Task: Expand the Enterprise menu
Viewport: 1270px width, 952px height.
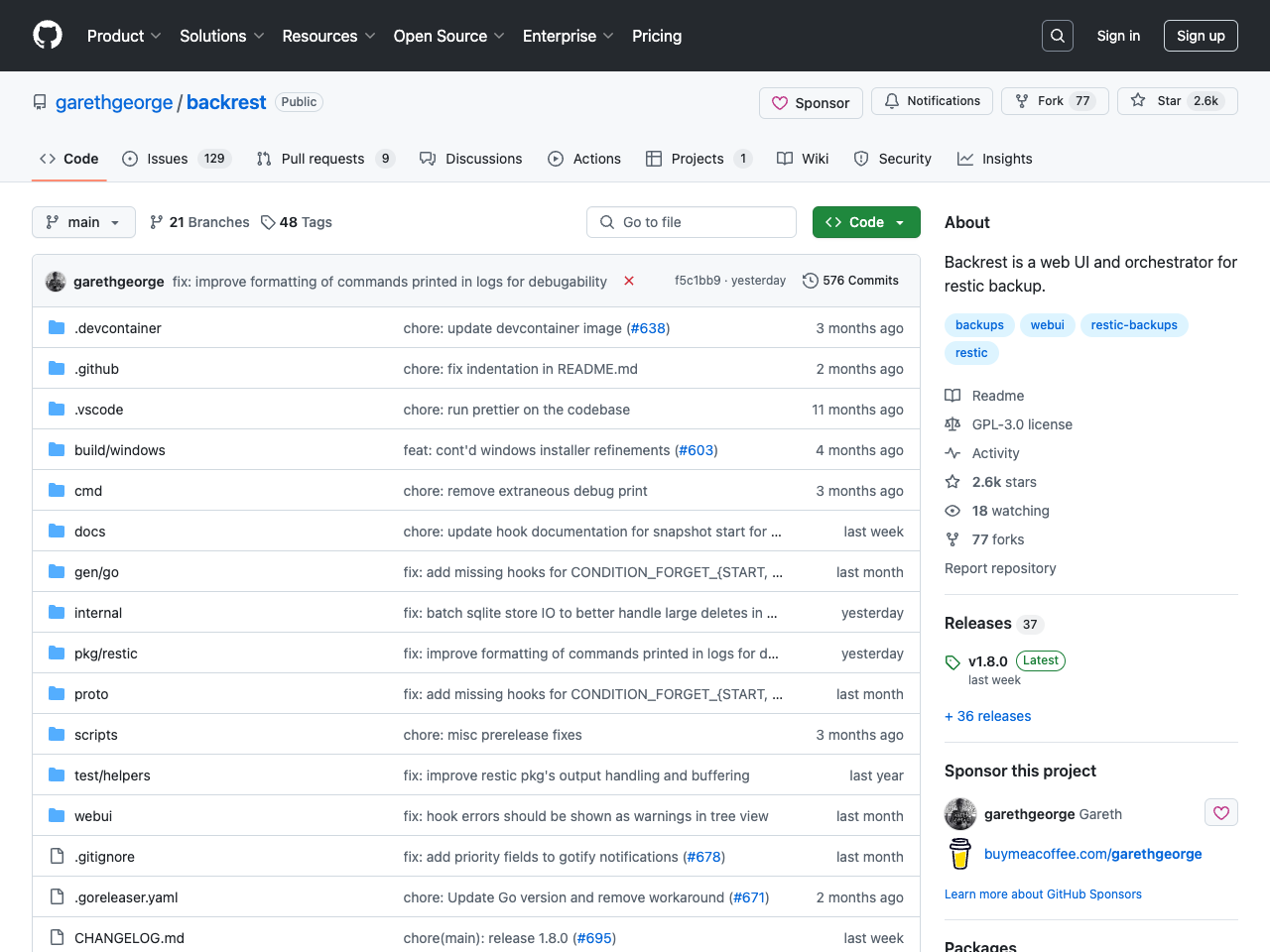Action: pos(568,36)
